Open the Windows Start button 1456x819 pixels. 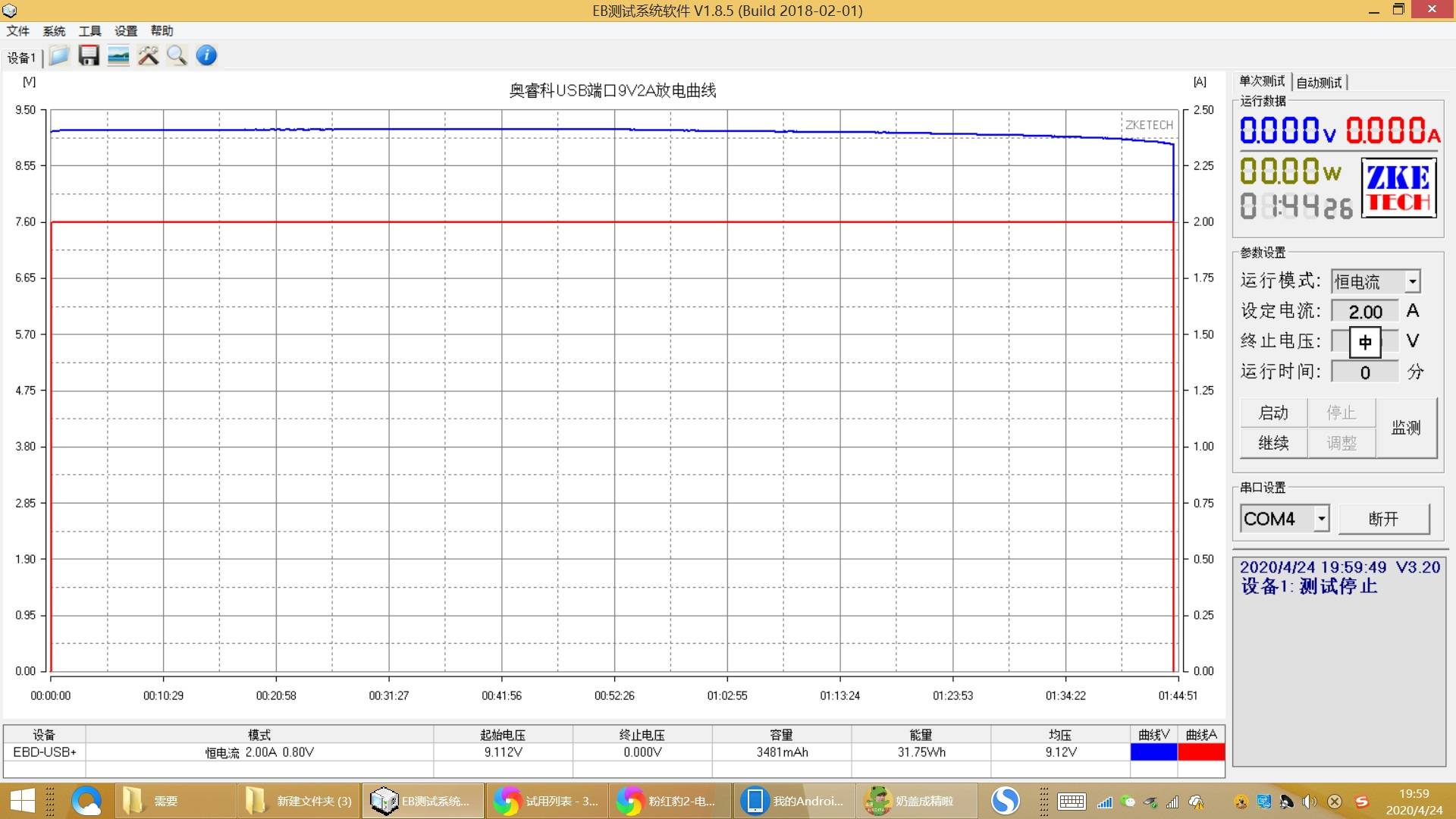pos(22,801)
